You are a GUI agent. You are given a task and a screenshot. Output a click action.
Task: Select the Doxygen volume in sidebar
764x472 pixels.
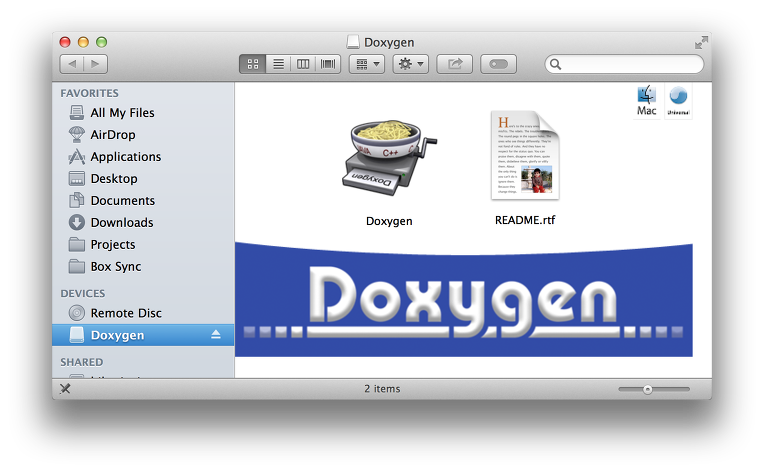click(143, 335)
